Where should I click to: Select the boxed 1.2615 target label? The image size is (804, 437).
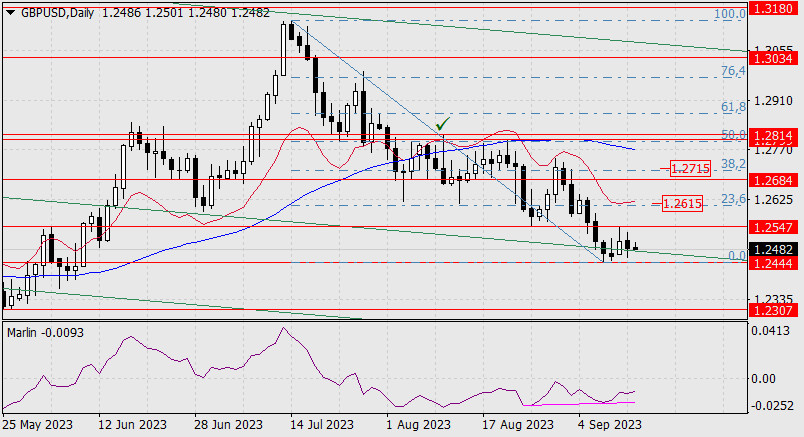pyautogui.click(x=682, y=204)
